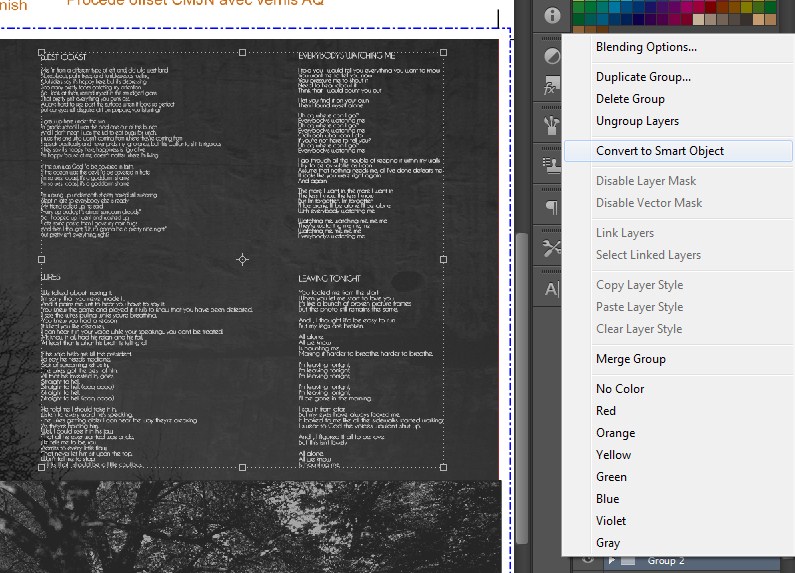Click the right-middle transform handle

click(444, 260)
